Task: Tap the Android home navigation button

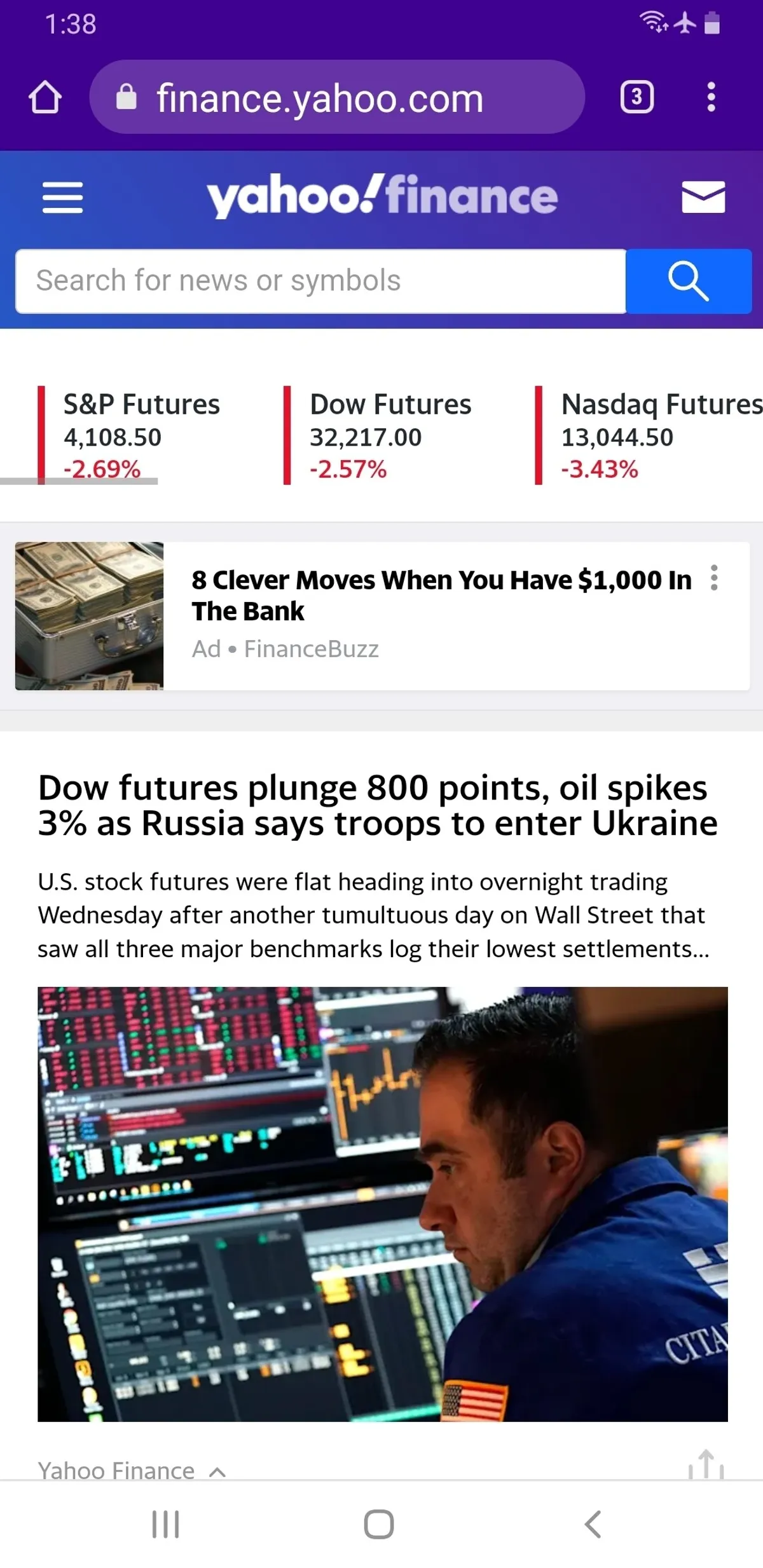Action: 379,1524
